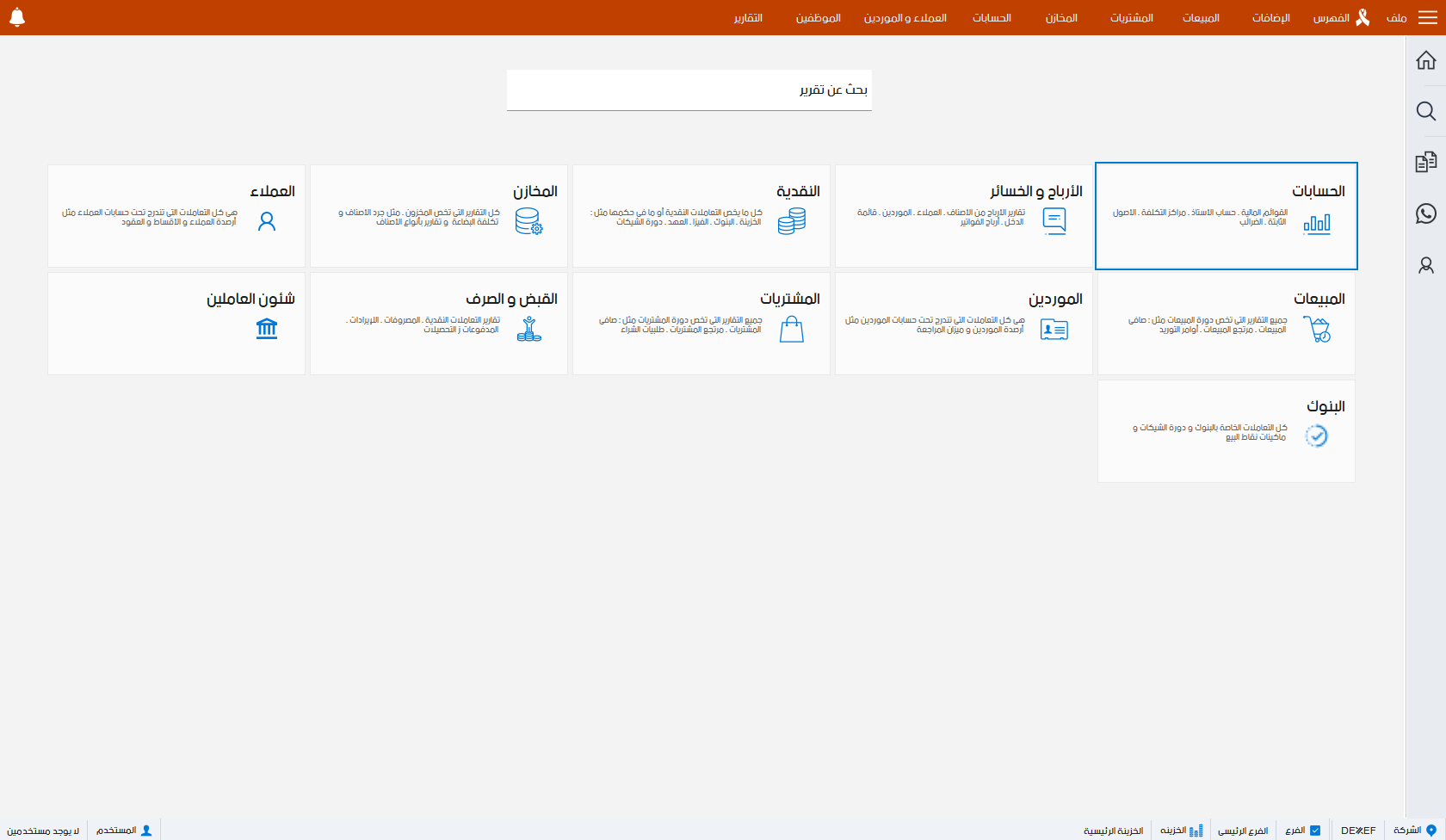Click the الشركة location pin icon

pos(1431,831)
